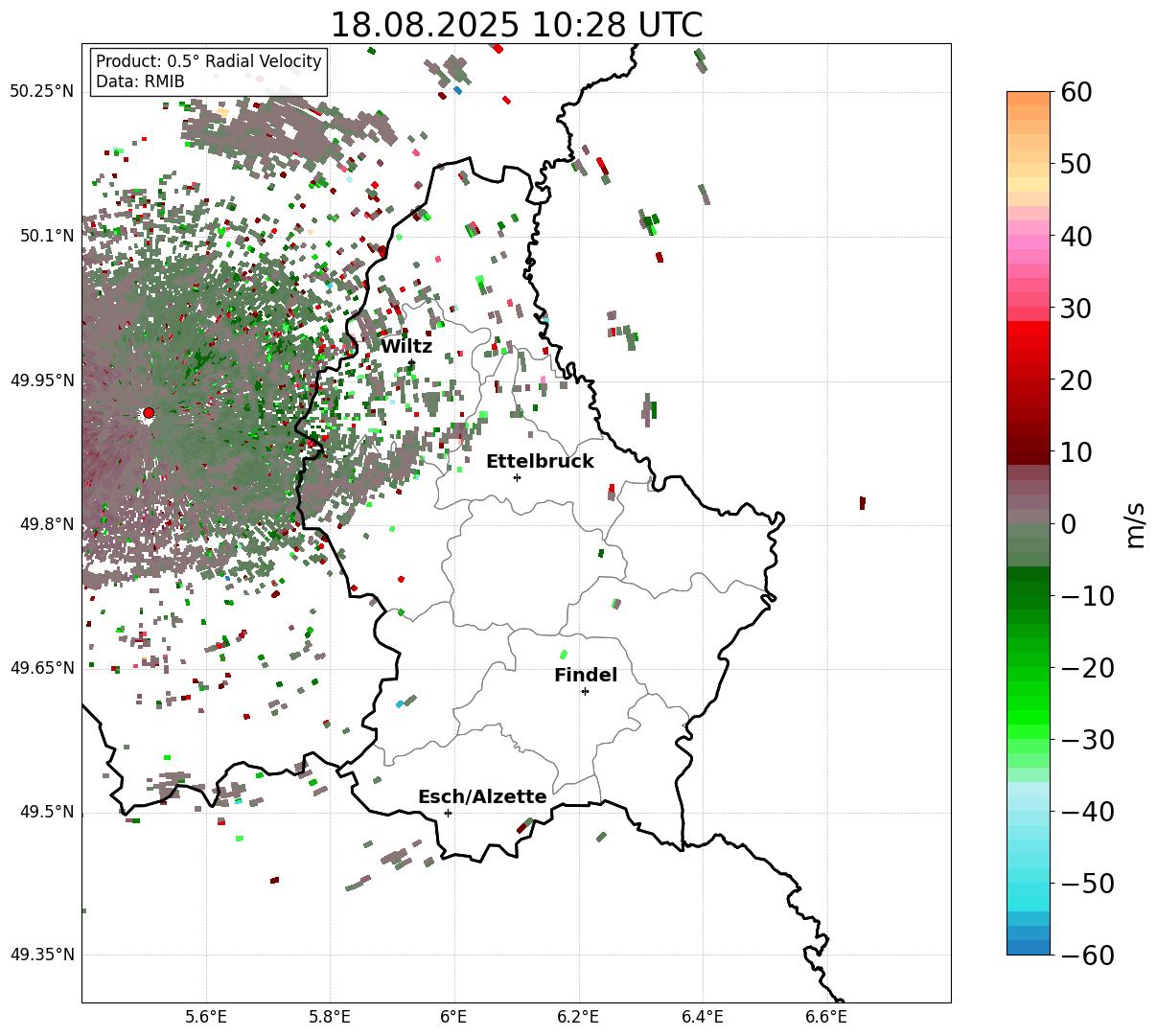Click the Esch/Alzette city label

point(482,796)
